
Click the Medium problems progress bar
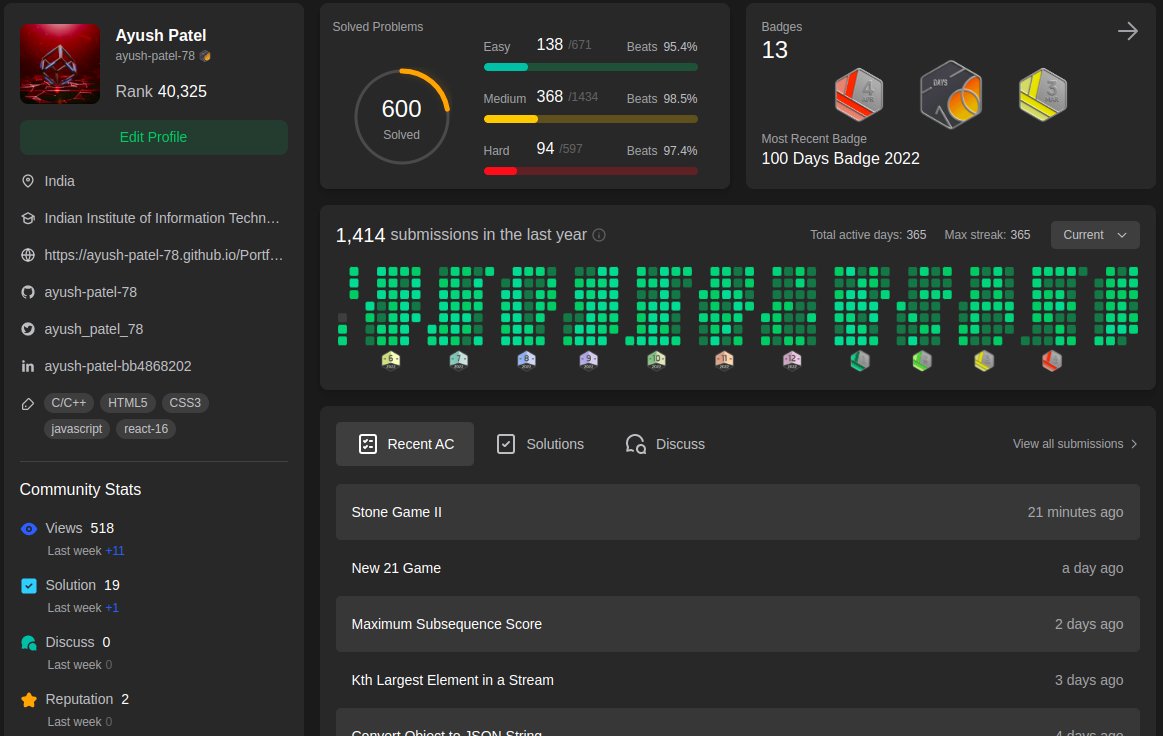point(590,119)
